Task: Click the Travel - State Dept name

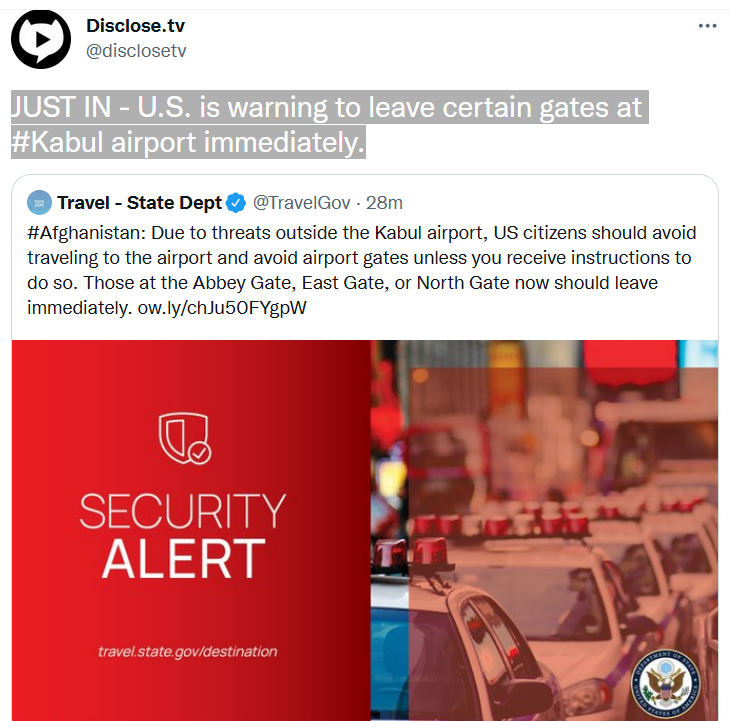Action: click(139, 203)
